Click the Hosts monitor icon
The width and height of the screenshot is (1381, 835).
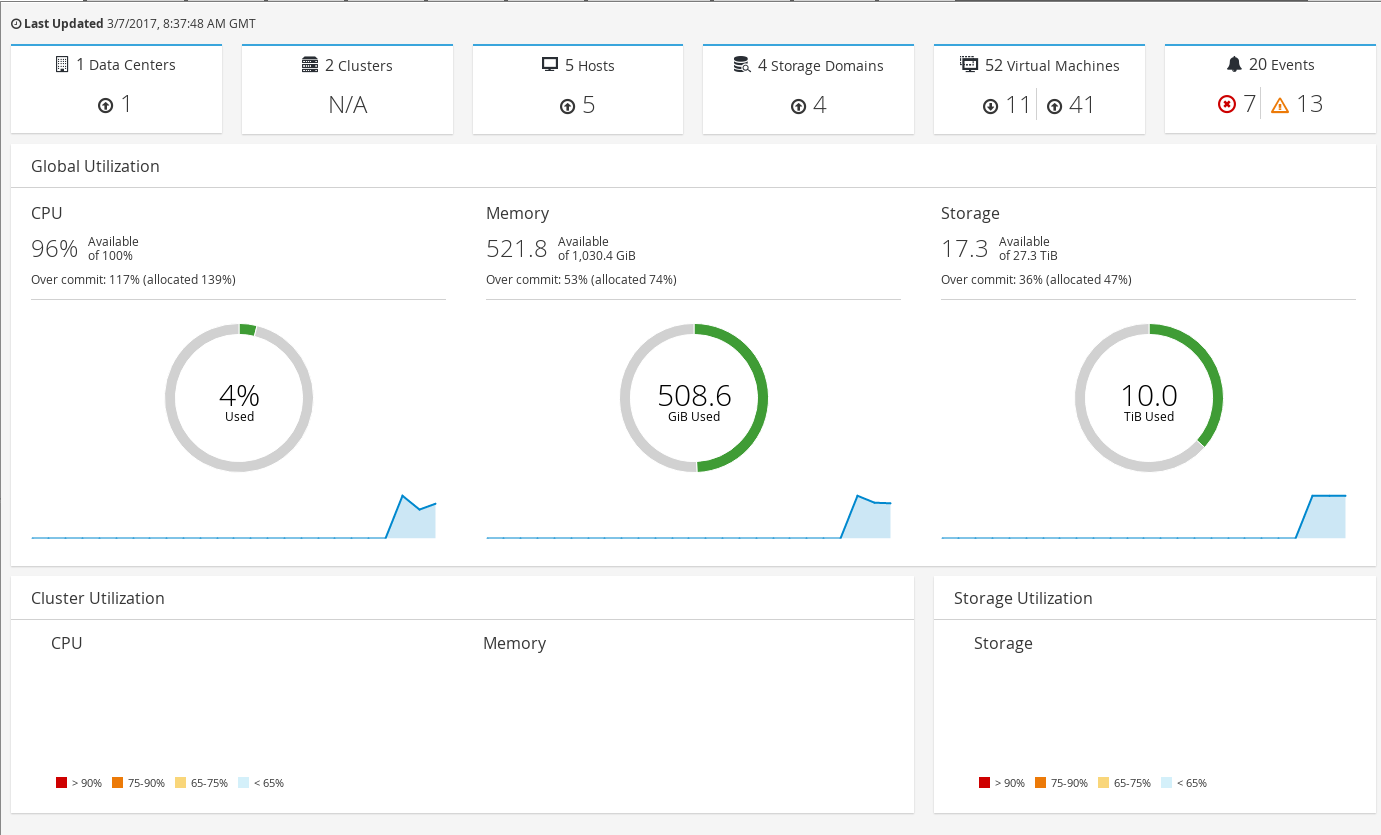point(549,65)
